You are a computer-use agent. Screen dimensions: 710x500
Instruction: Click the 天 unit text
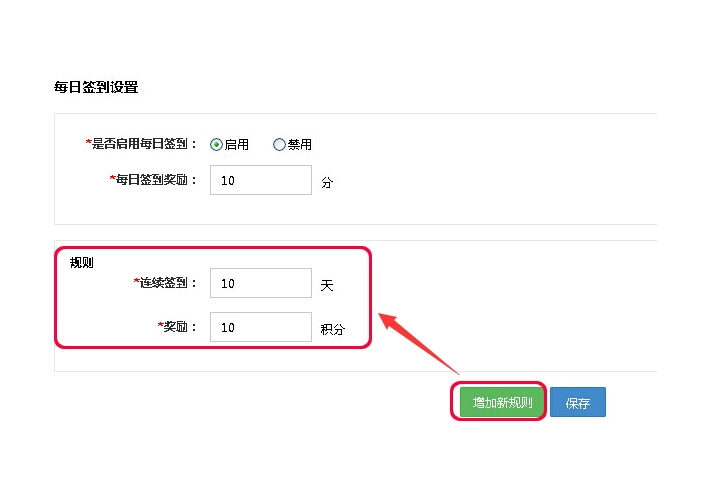point(327,285)
